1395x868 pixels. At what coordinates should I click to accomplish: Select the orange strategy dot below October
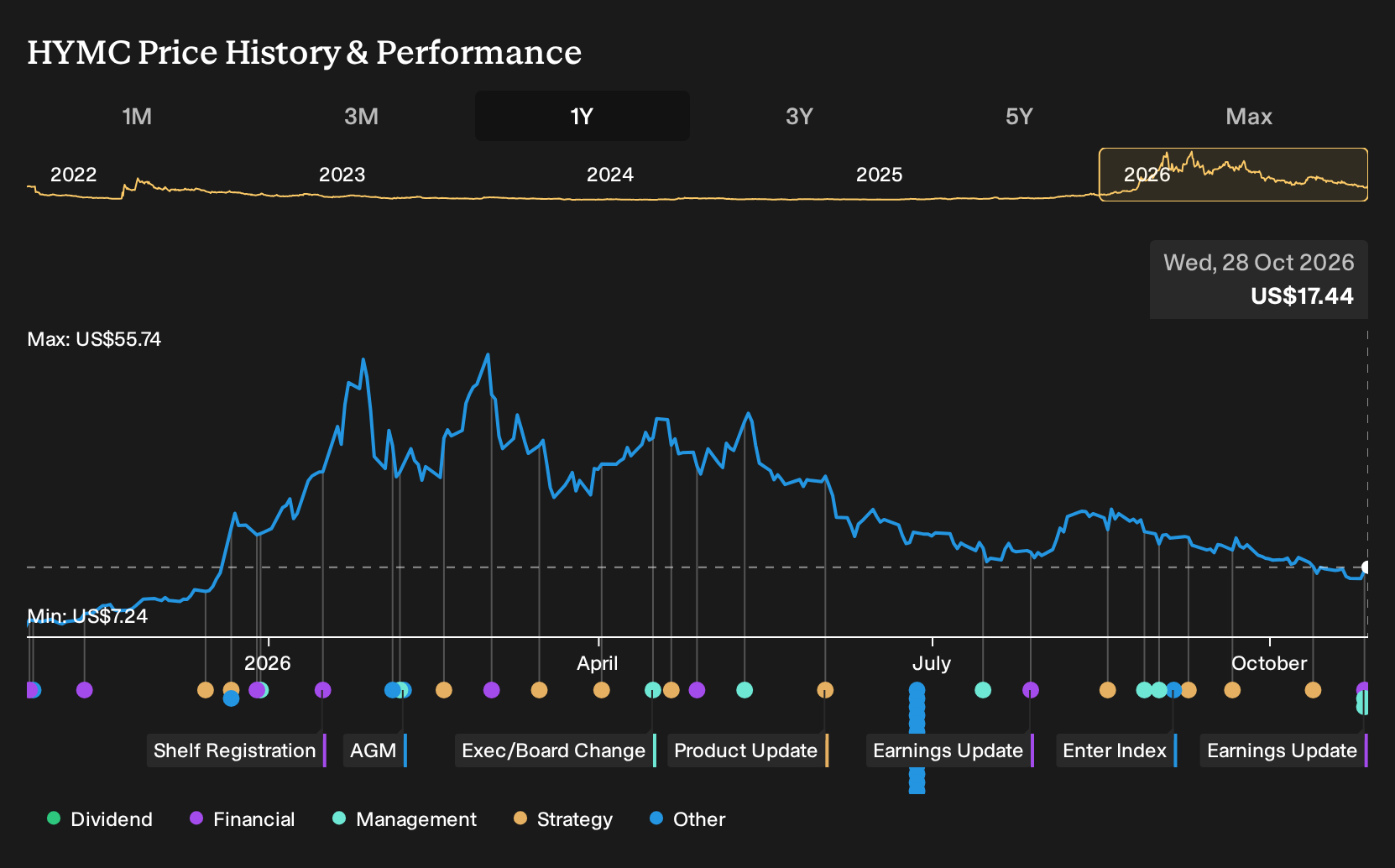click(1313, 690)
